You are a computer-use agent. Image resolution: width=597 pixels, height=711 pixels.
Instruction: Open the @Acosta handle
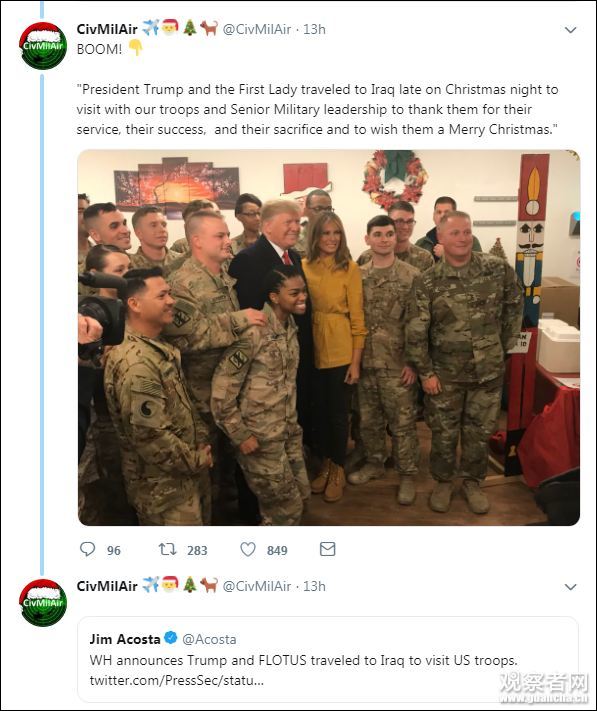pyautogui.click(x=209, y=639)
